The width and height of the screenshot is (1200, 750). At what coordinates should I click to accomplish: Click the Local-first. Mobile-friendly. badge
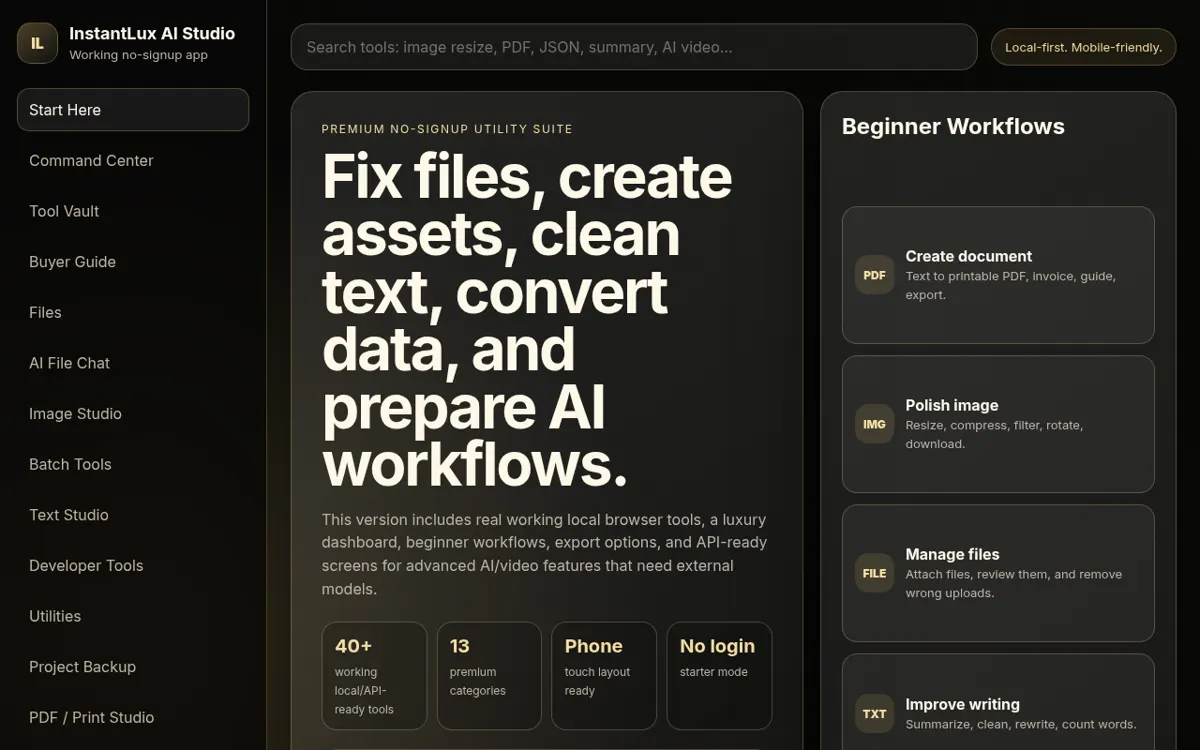click(1083, 47)
